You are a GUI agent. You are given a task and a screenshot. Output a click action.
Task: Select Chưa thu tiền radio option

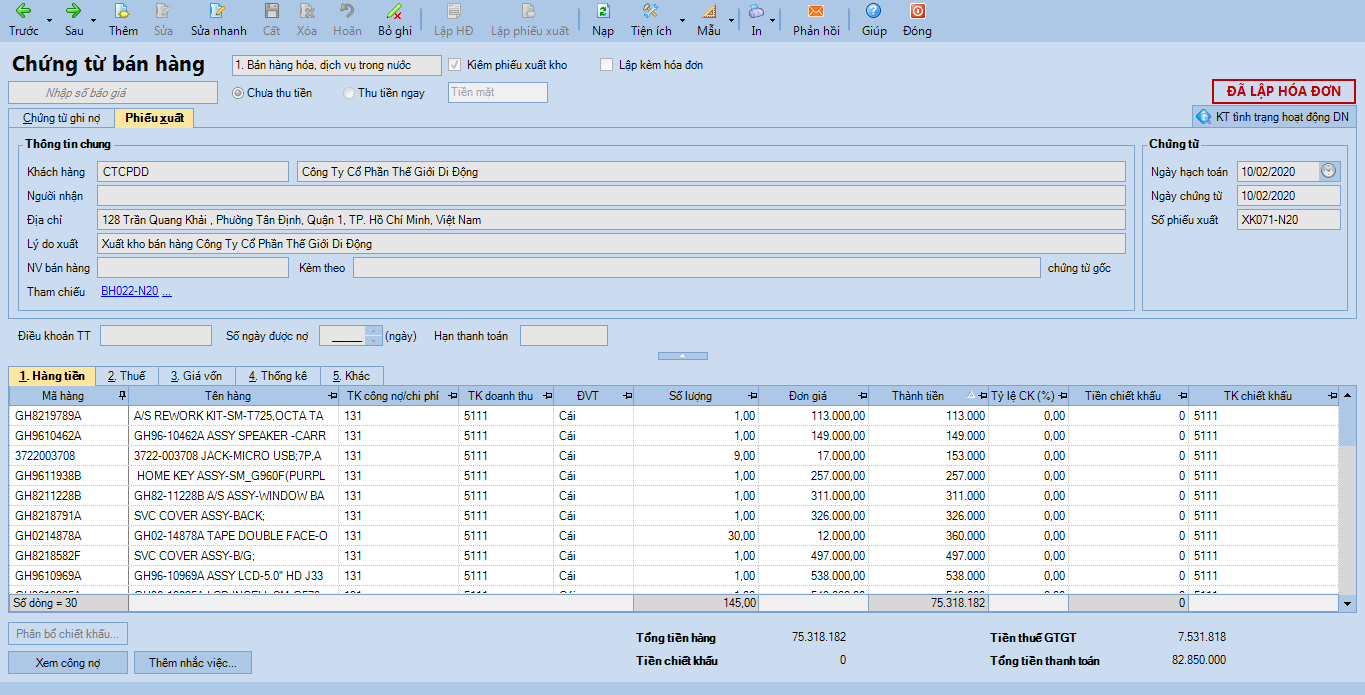[238, 93]
